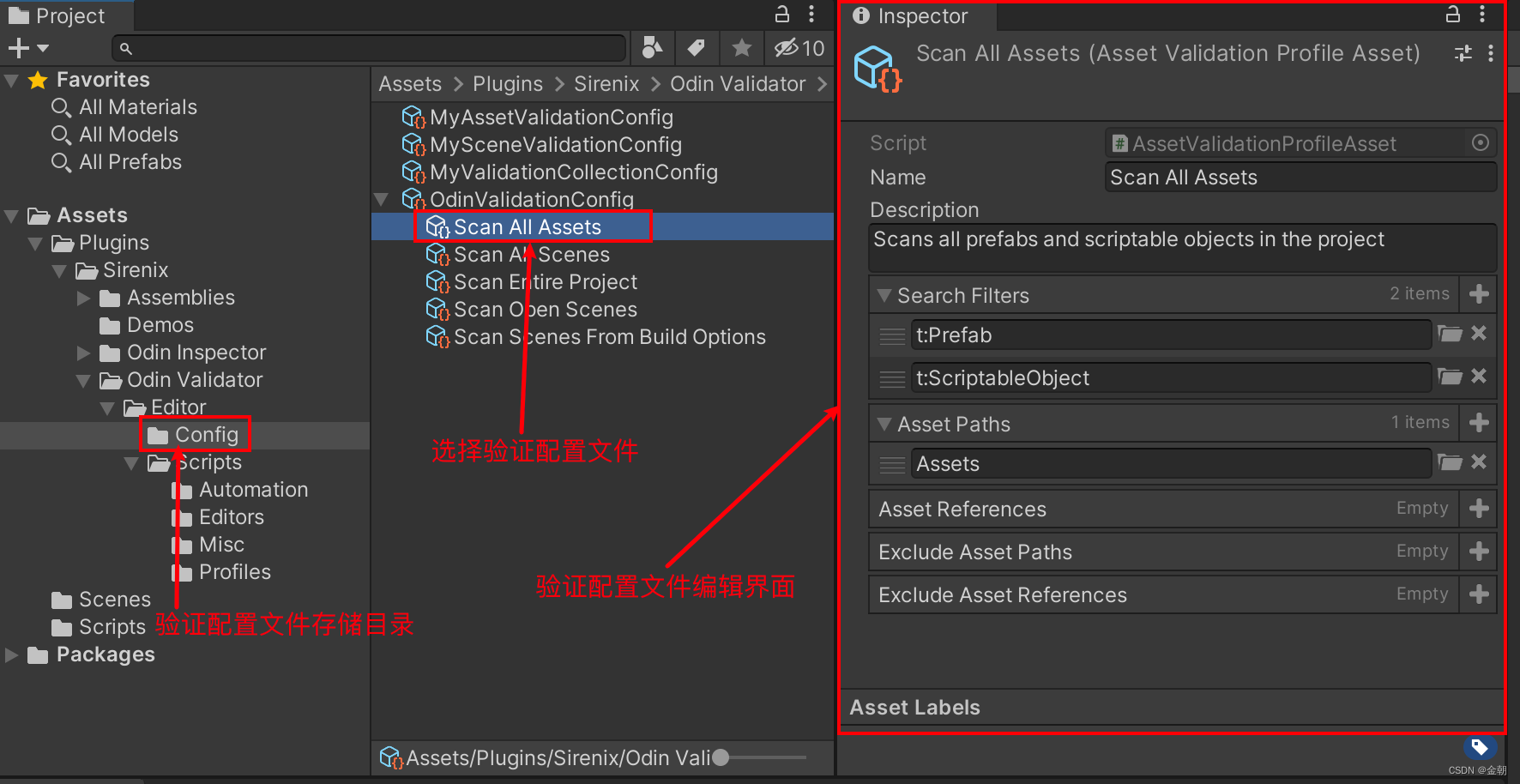Click the favorites star toolbar icon

coord(741,48)
